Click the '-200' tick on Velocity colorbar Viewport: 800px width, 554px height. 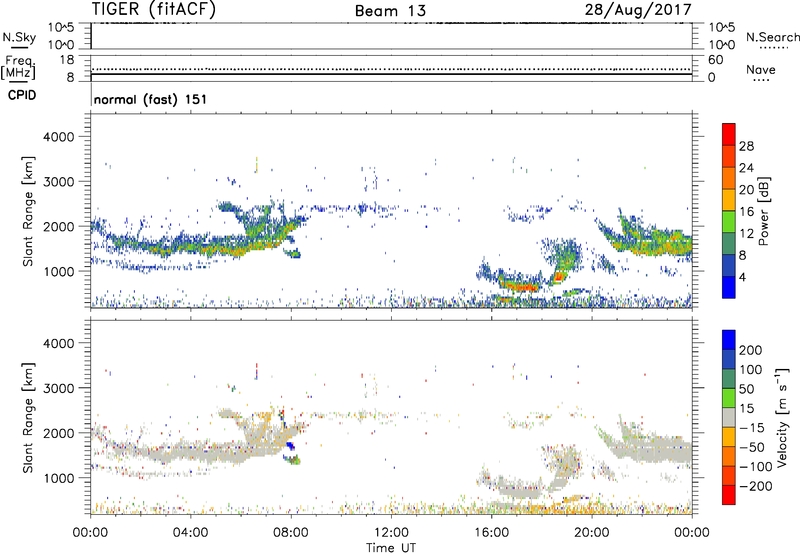[x=755, y=486]
